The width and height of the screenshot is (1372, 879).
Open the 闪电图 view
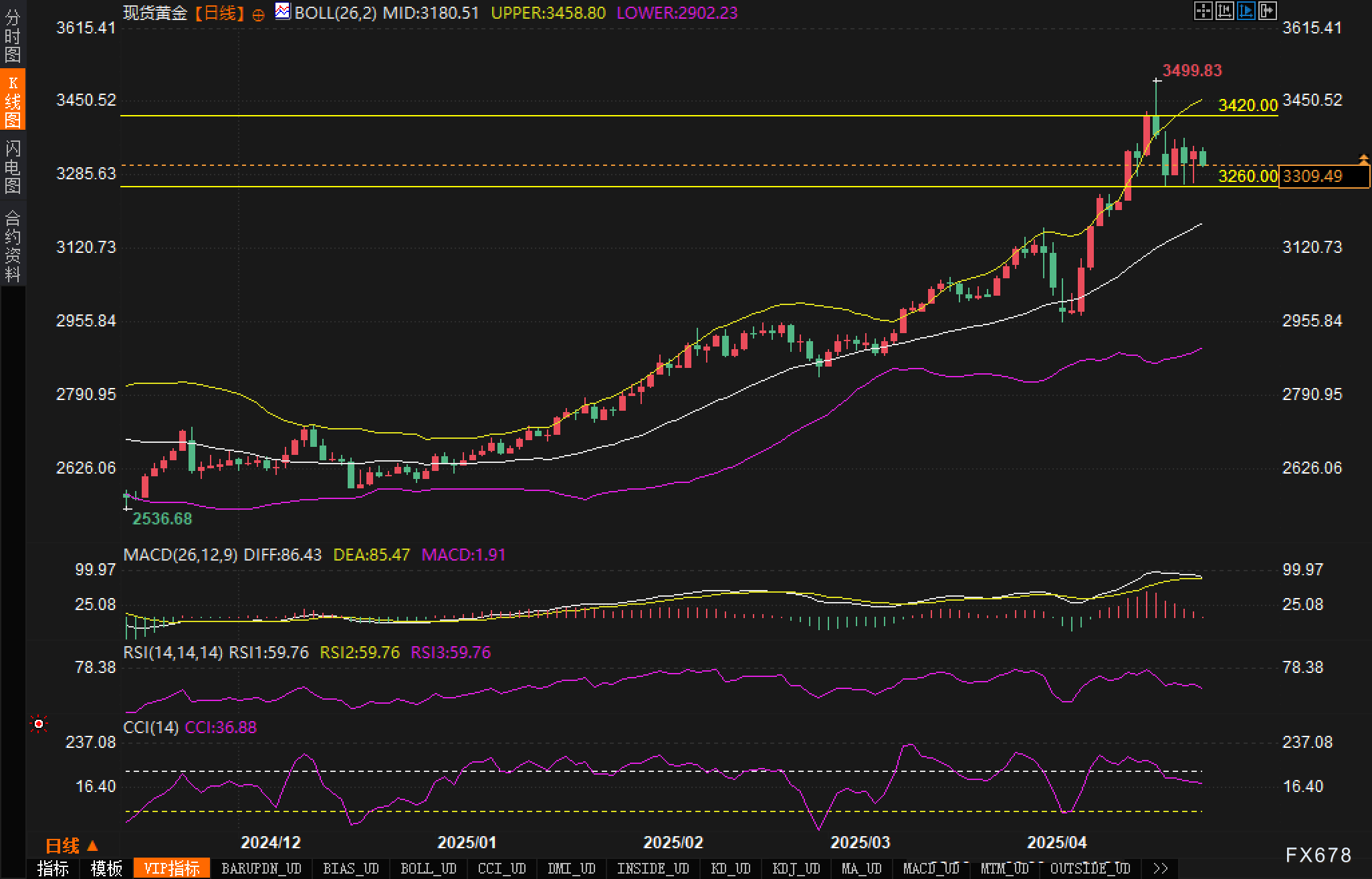click(13, 167)
